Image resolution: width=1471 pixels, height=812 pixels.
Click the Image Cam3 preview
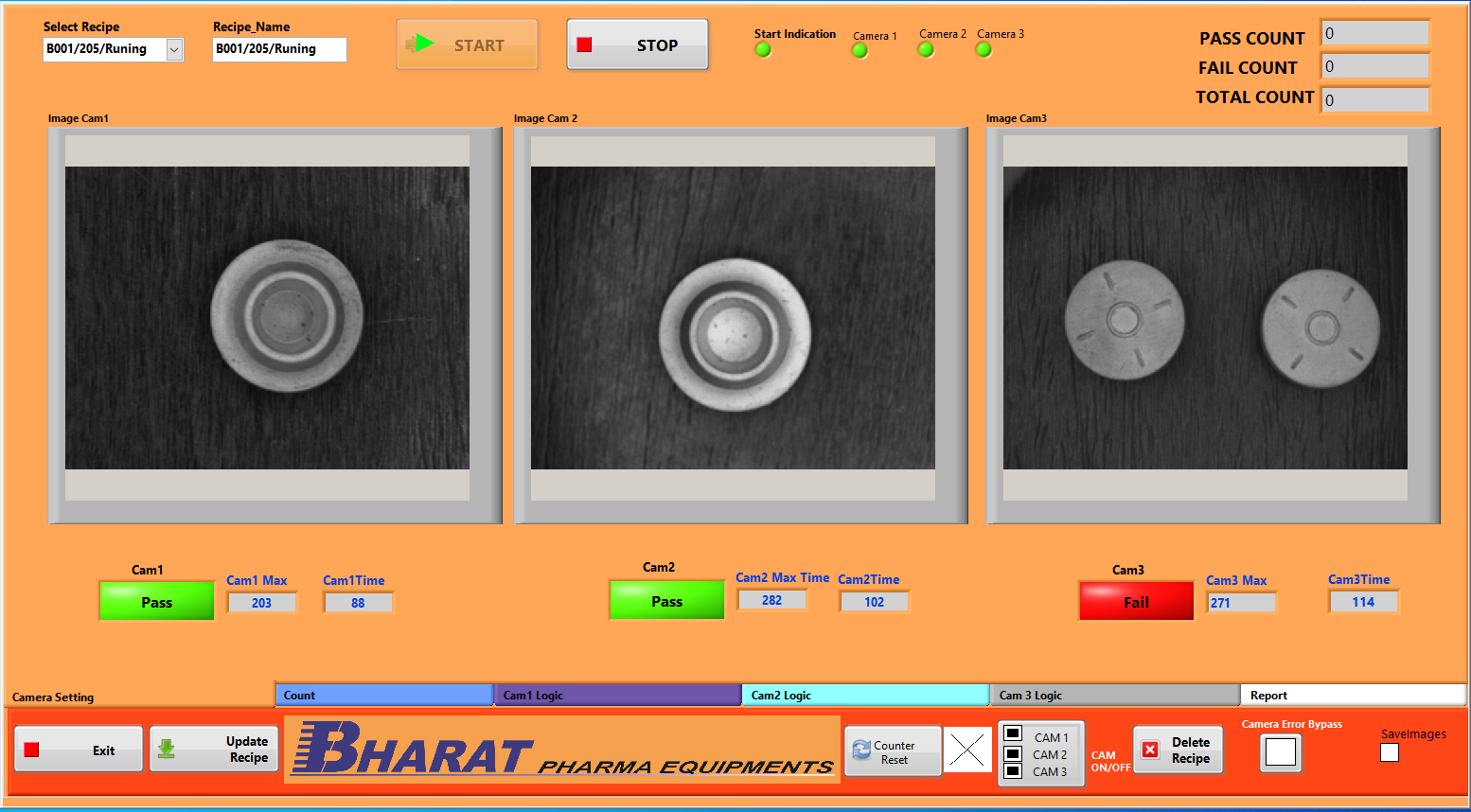point(1205,318)
